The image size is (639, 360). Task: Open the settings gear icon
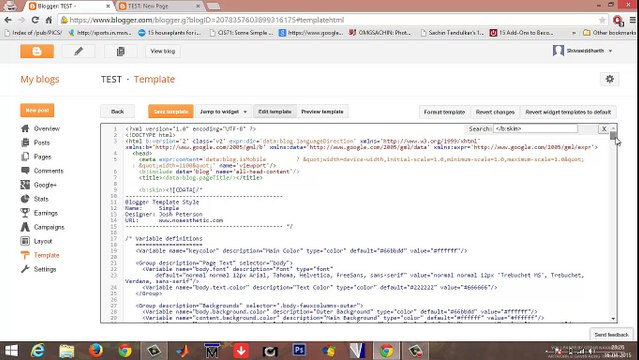(610, 79)
